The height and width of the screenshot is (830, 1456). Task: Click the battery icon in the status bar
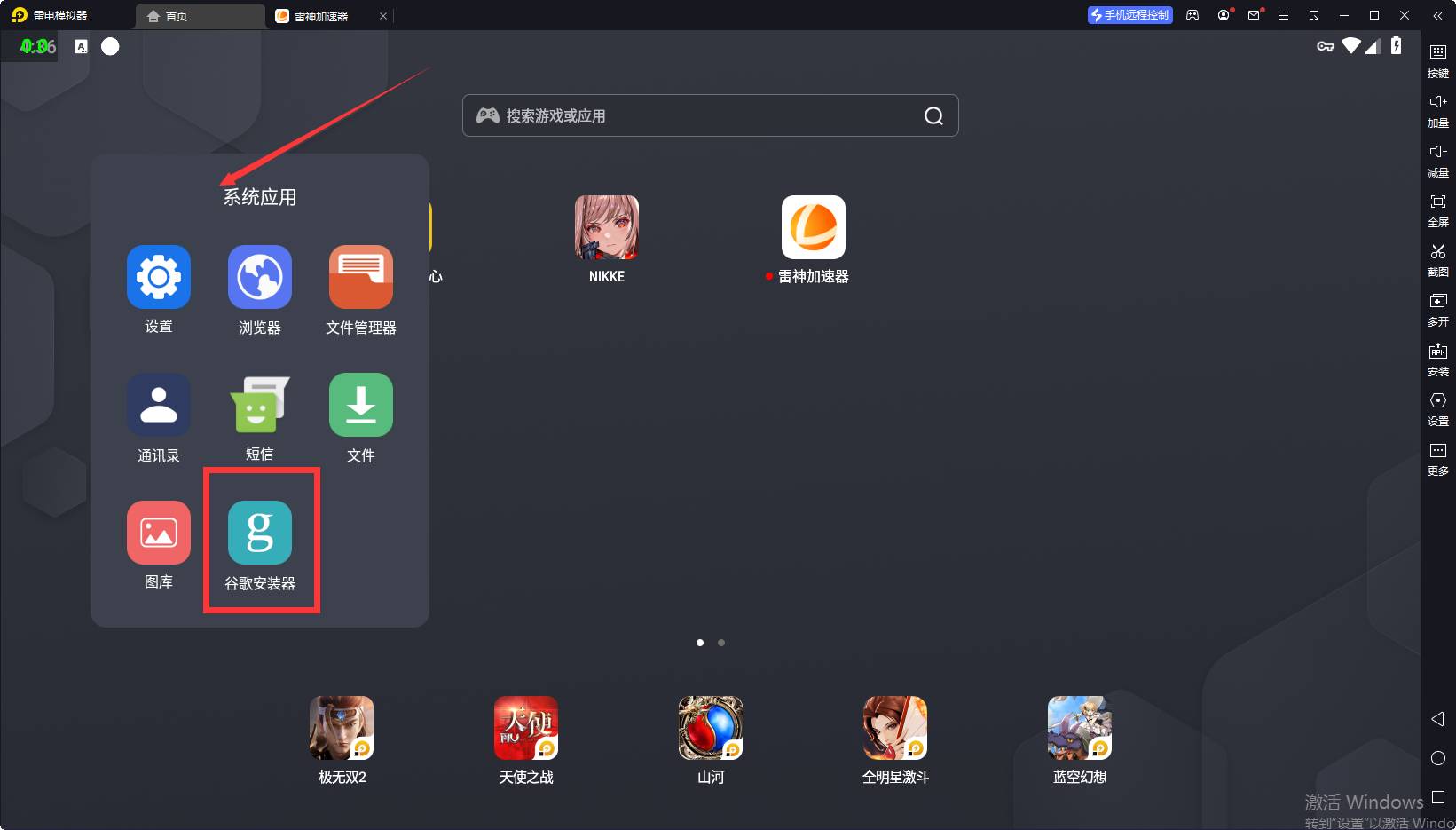pyautogui.click(x=1397, y=46)
